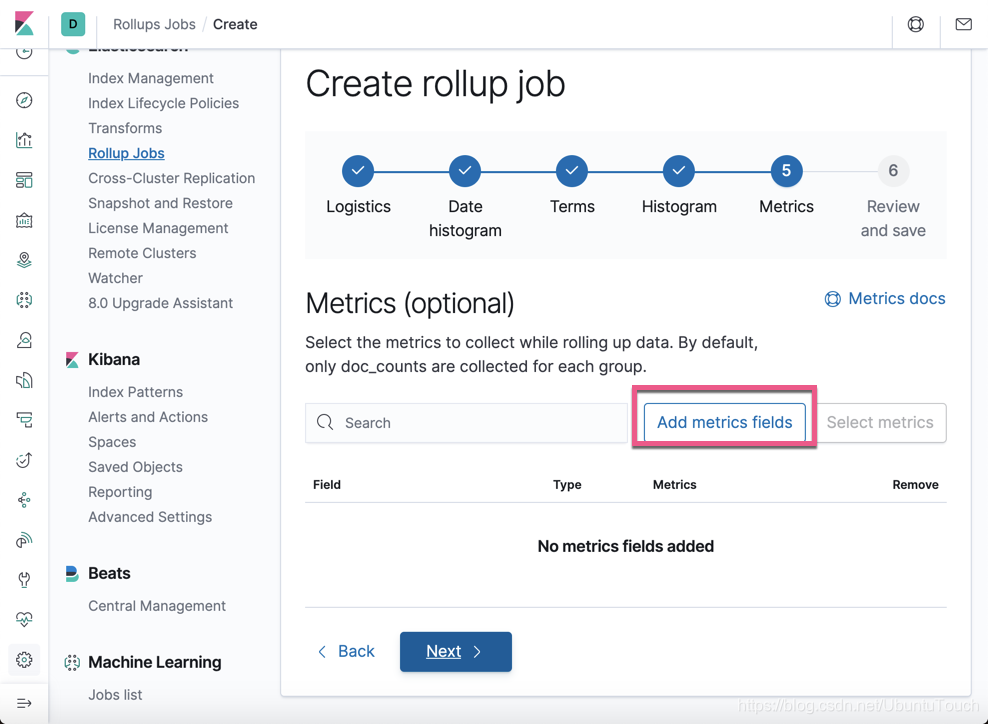Screen dimensions: 988x724
Task: Open Snapshot and Restore
Action: click(160, 203)
